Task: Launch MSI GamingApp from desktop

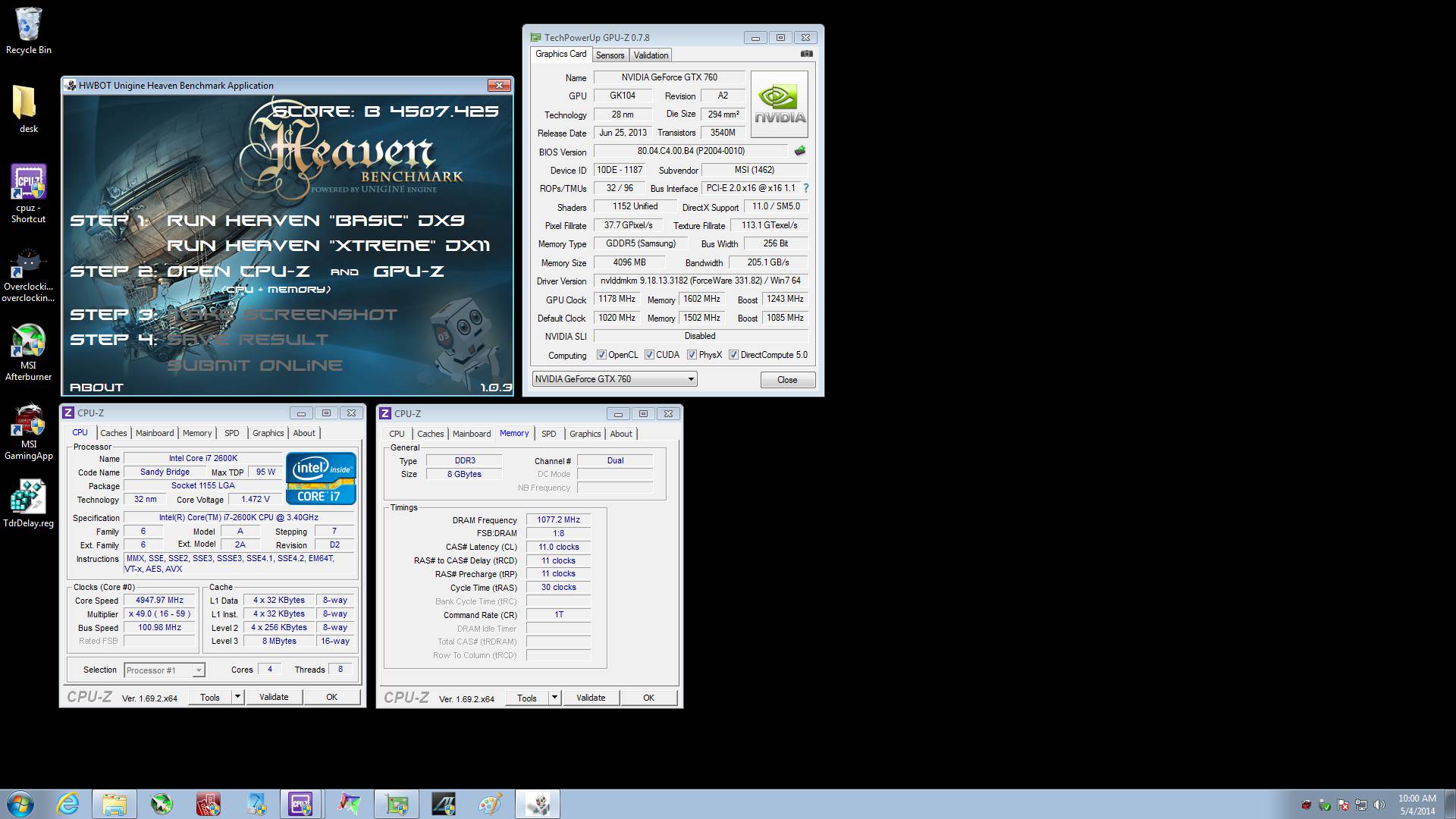Action: coord(28,431)
